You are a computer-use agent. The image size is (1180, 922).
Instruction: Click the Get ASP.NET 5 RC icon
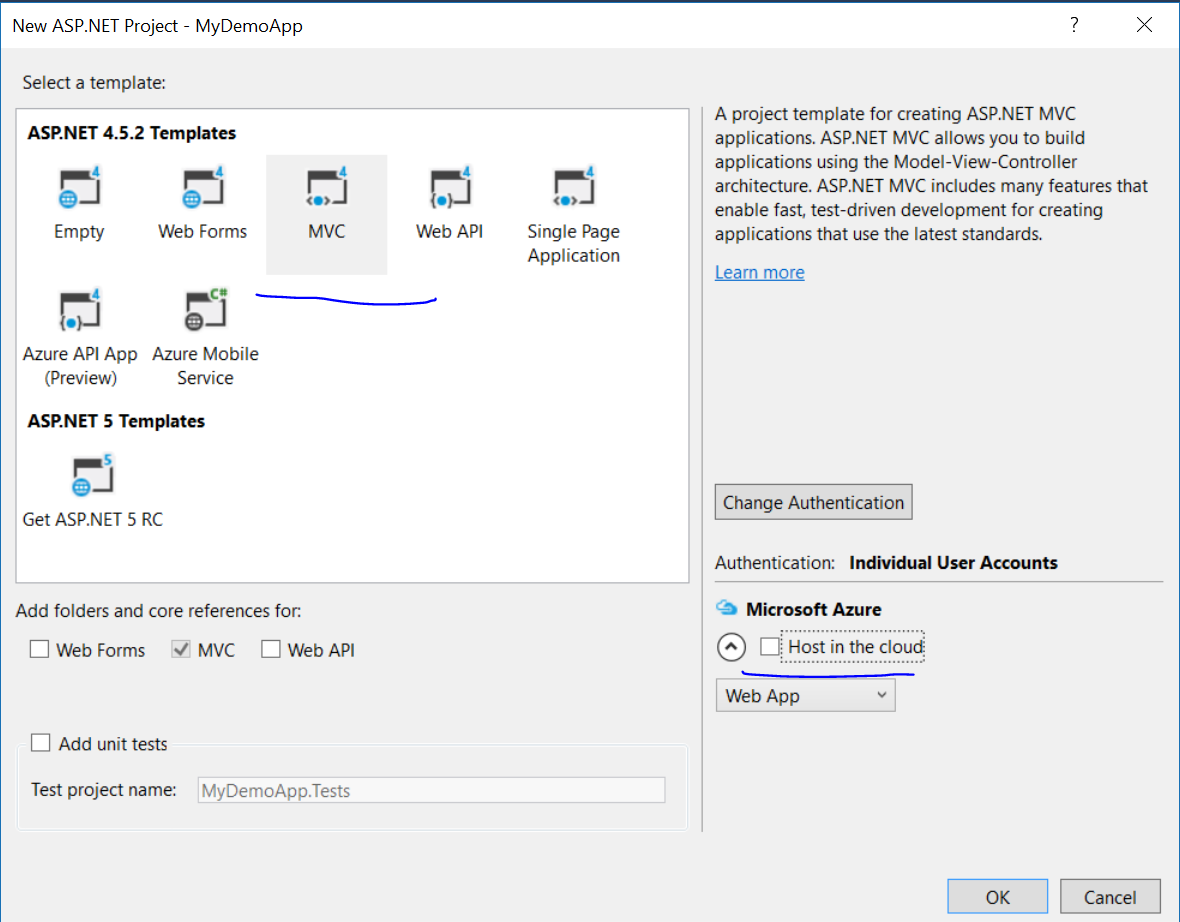93,475
